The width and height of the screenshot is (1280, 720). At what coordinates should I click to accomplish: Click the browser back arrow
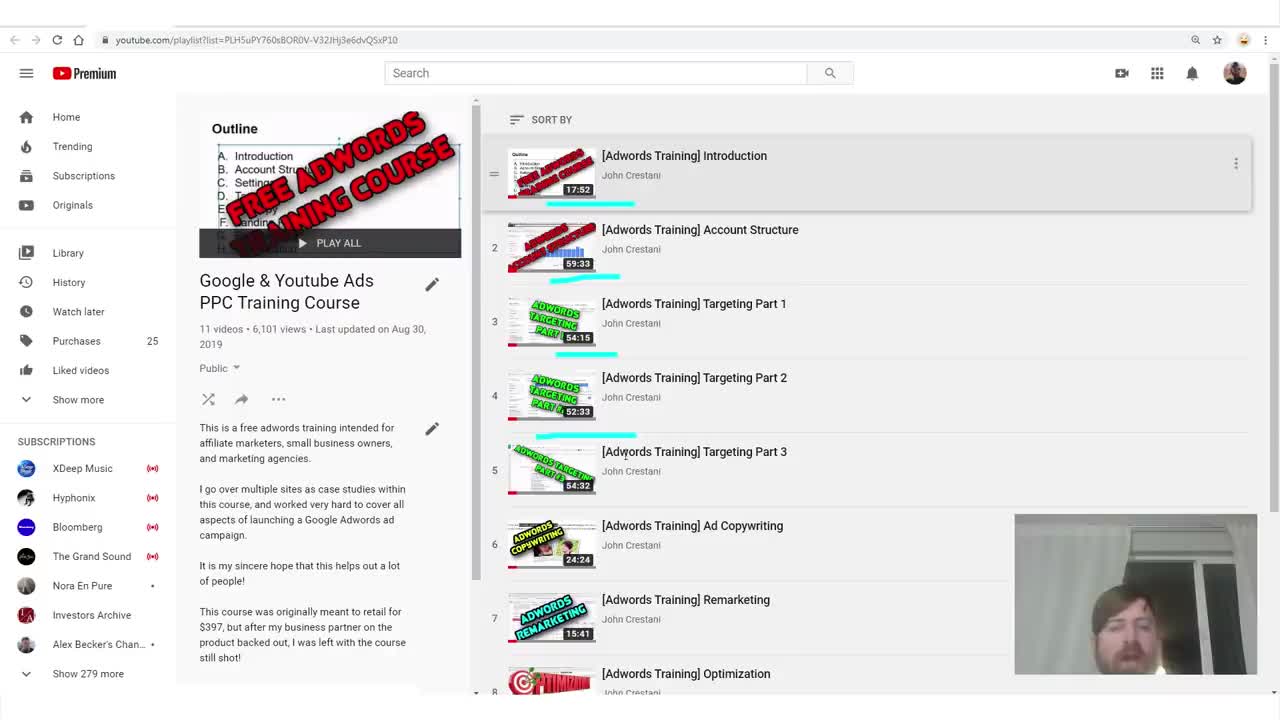14,40
